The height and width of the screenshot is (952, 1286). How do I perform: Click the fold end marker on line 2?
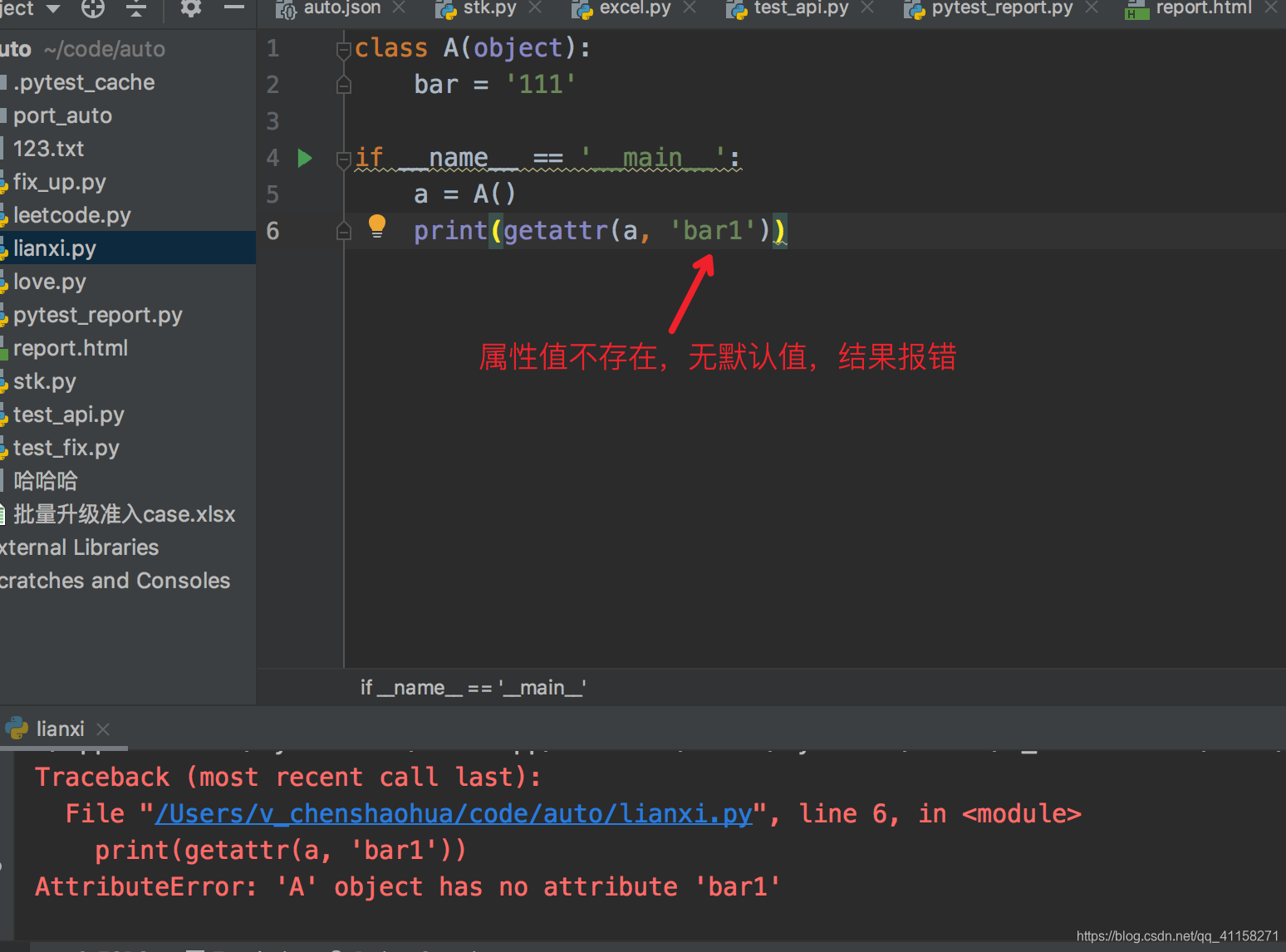coord(343,85)
